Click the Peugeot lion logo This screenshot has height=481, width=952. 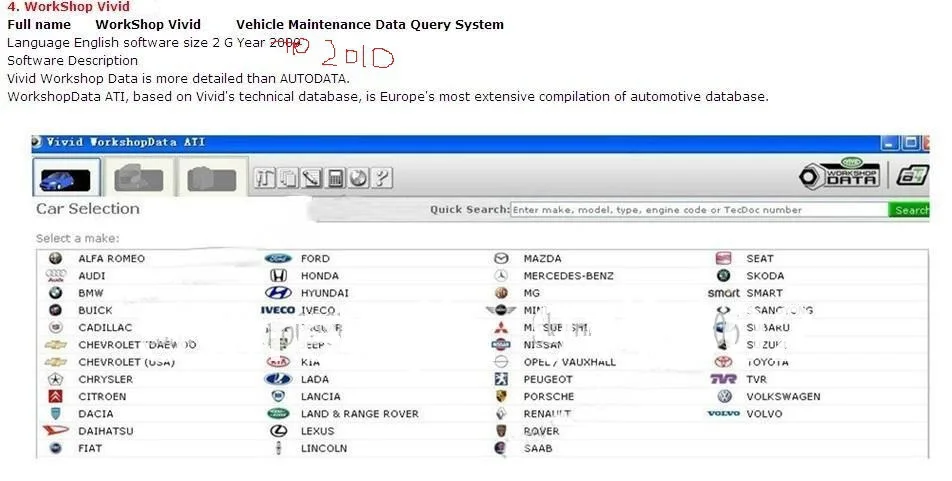tap(501, 380)
